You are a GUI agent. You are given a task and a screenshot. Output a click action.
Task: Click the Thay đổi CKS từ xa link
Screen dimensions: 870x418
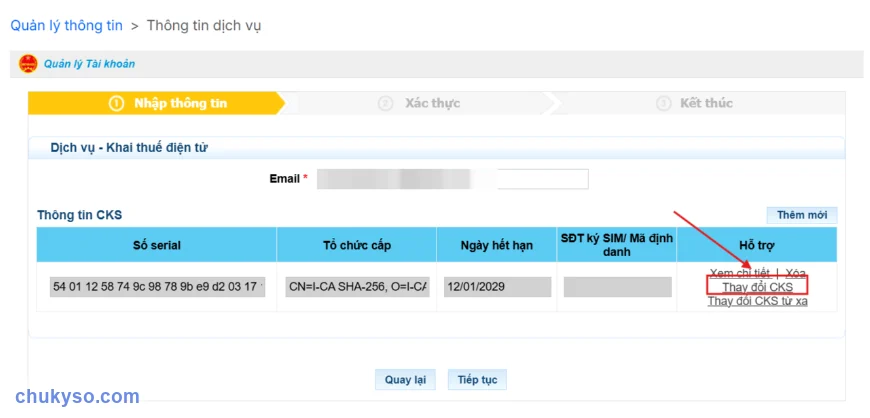point(757,301)
